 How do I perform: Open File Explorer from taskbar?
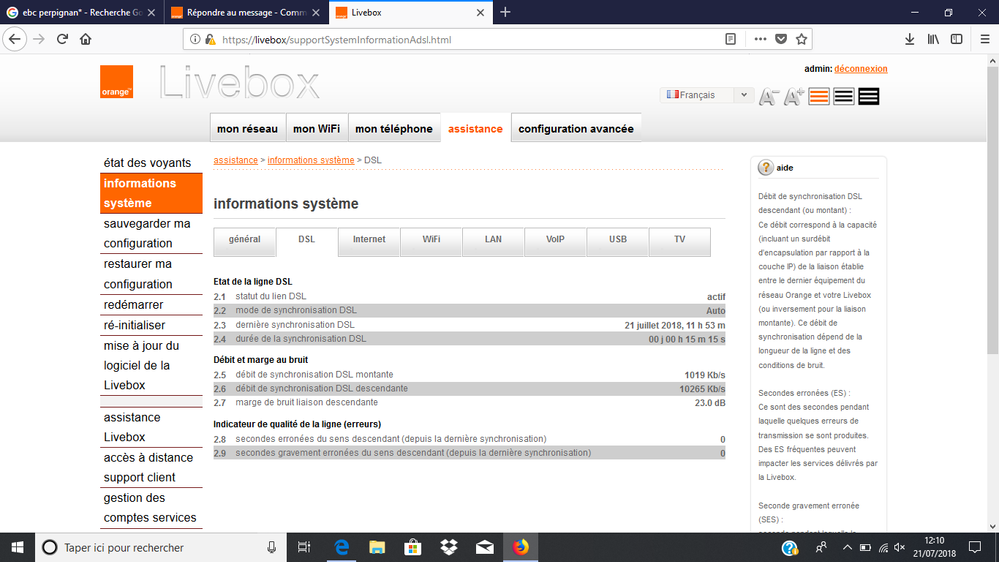click(377, 547)
